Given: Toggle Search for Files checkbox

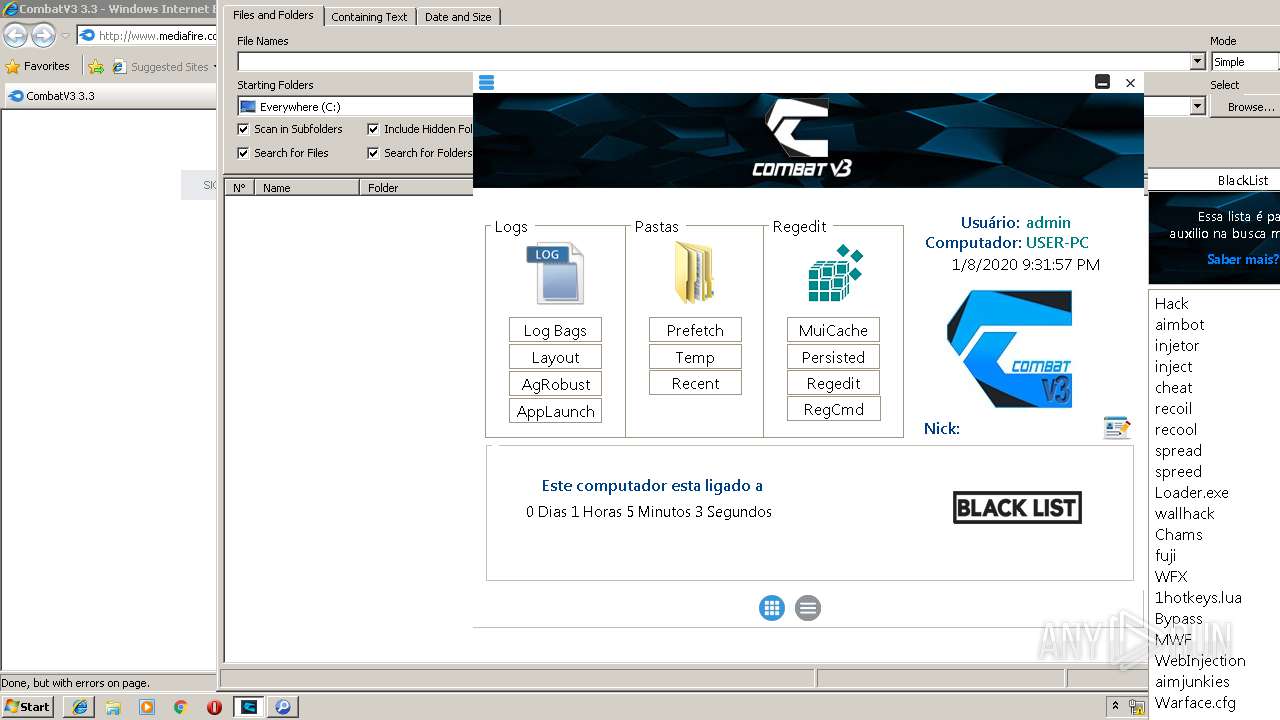Looking at the screenshot, I should (243, 153).
